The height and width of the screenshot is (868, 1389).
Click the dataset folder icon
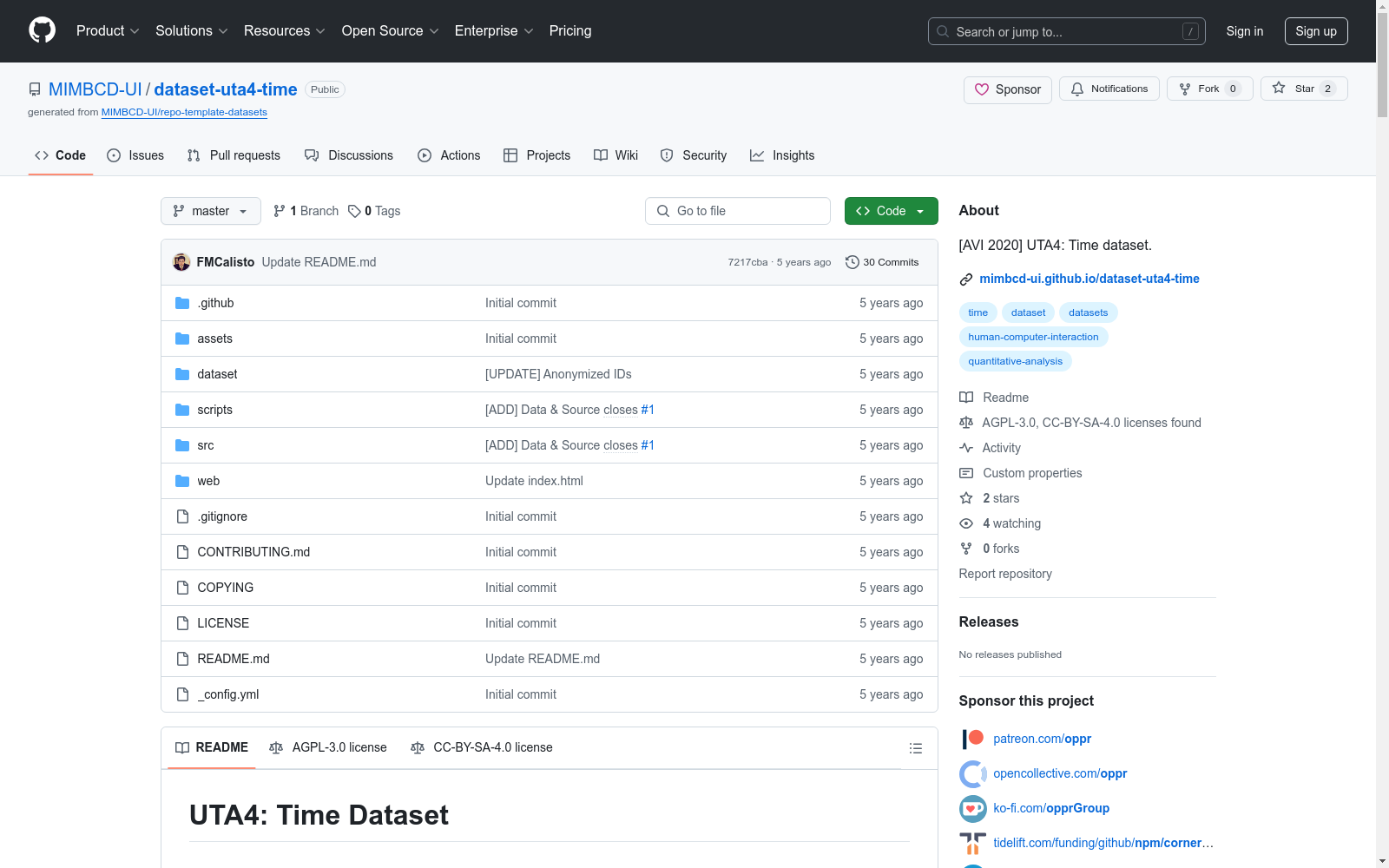click(x=182, y=374)
